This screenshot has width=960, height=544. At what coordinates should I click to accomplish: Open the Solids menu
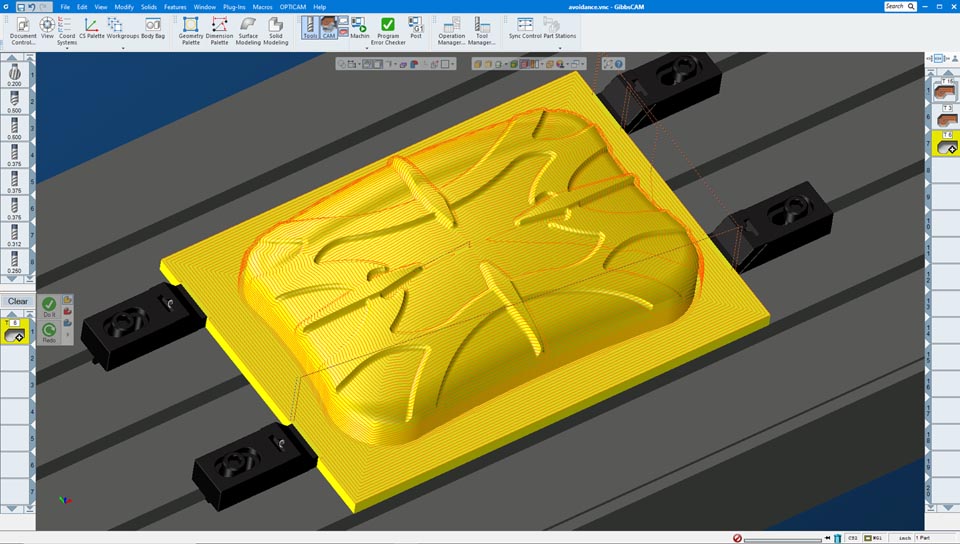click(149, 7)
